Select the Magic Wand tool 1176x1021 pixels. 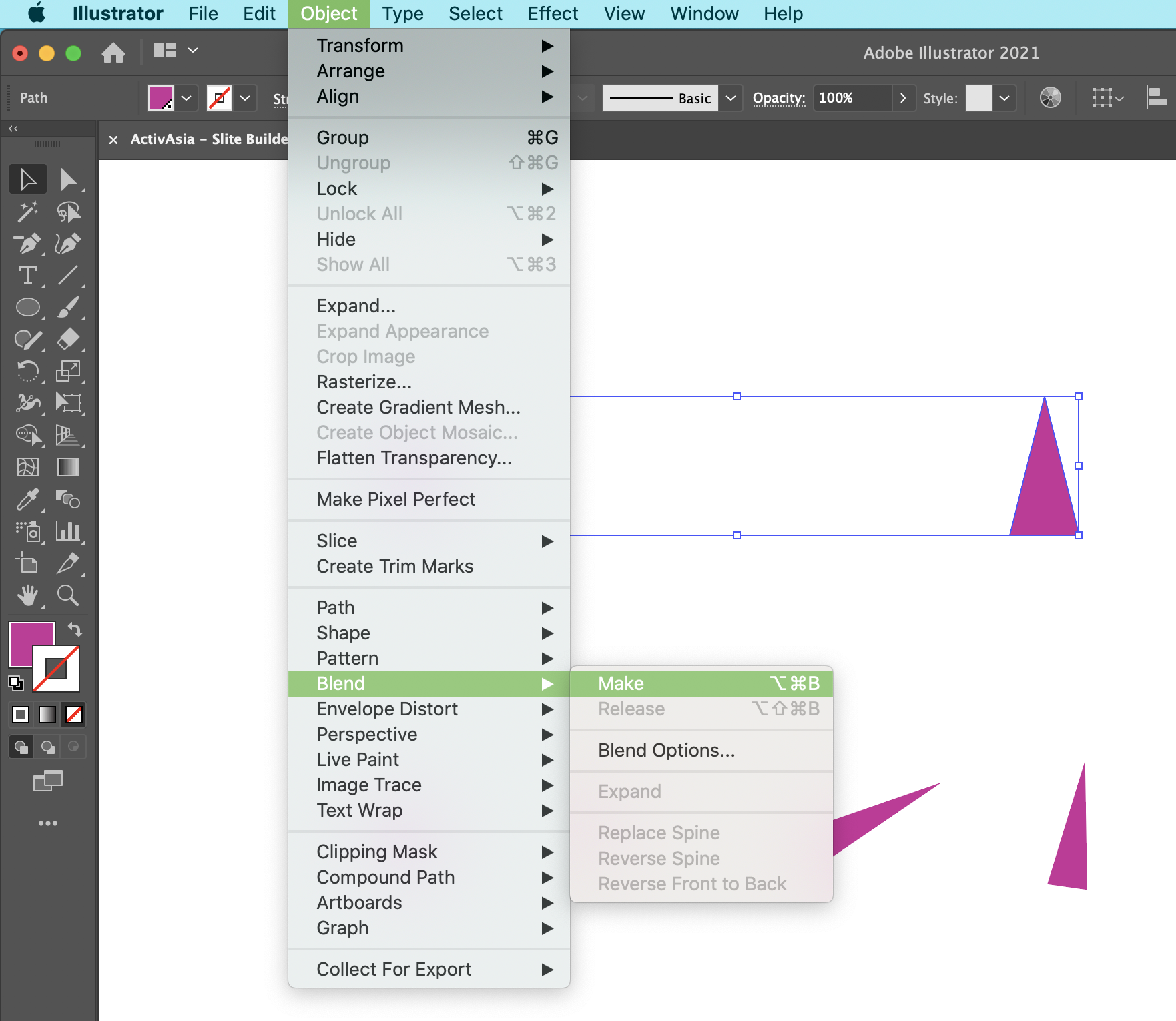[28, 212]
